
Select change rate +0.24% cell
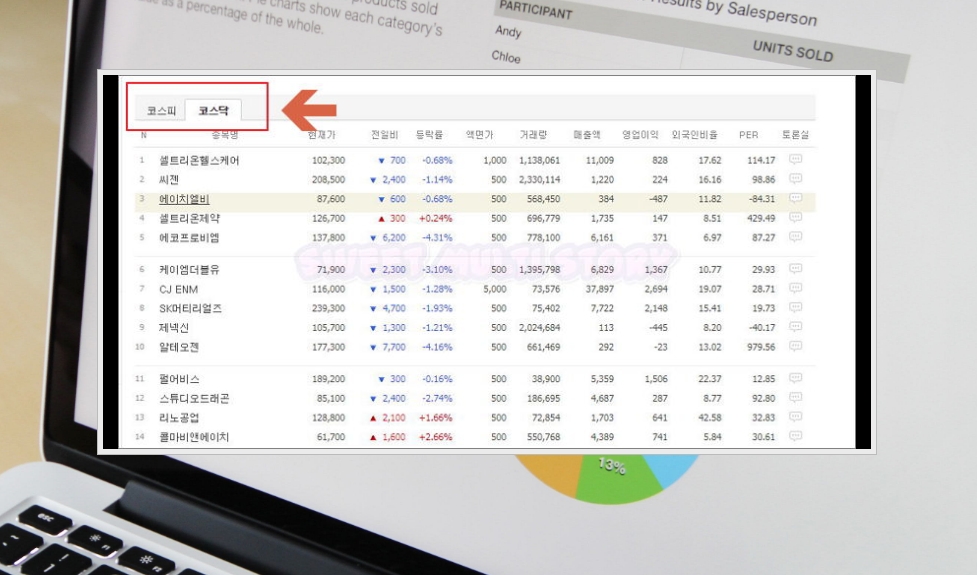coord(436,218)
